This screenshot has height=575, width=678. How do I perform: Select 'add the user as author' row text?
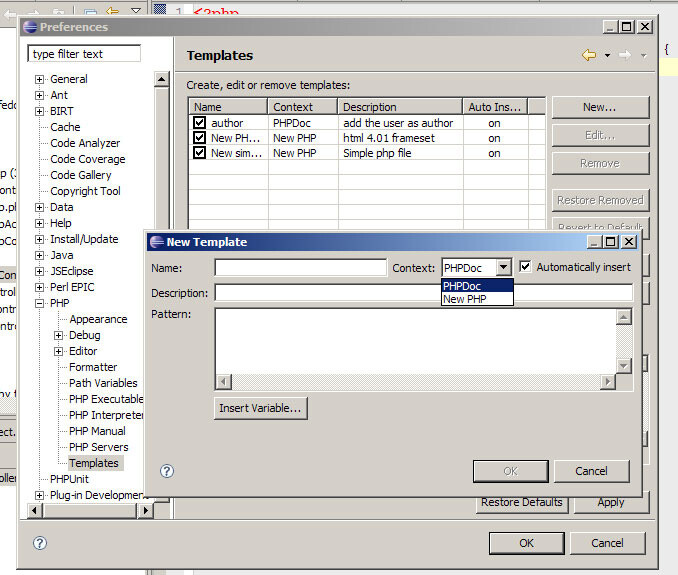click(398, 123)
